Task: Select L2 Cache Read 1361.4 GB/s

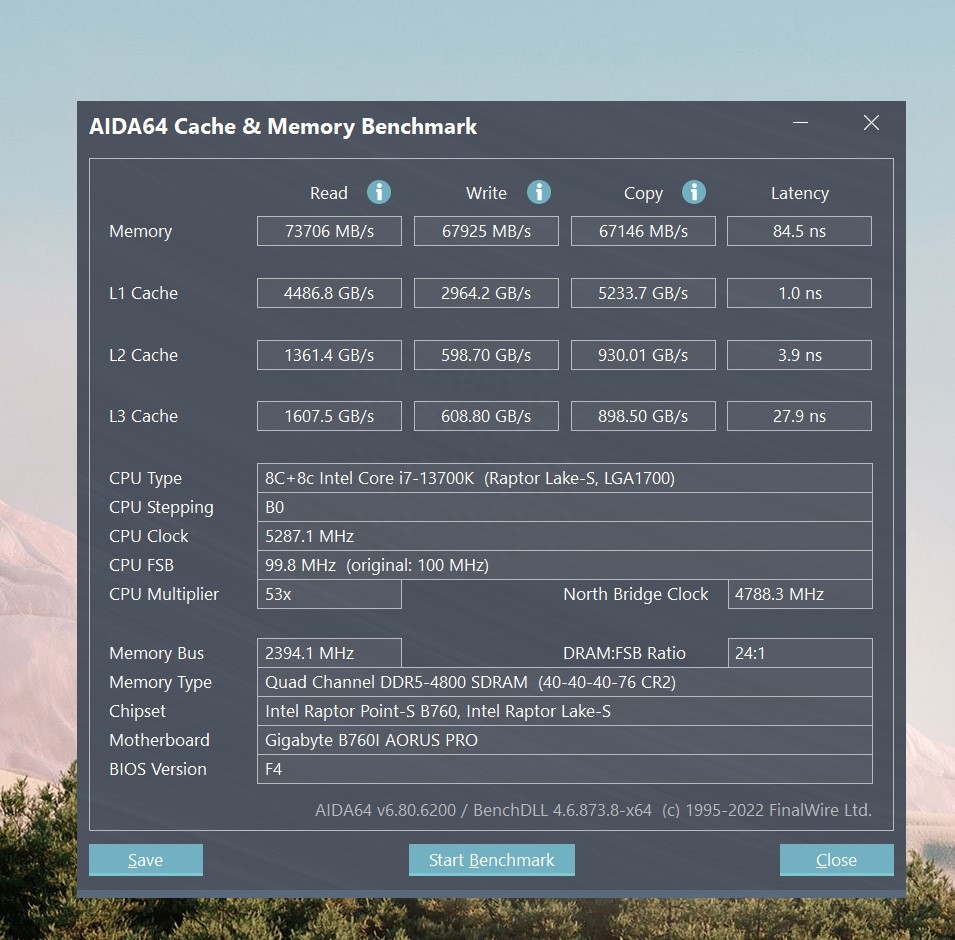Action: pos(329,355)
